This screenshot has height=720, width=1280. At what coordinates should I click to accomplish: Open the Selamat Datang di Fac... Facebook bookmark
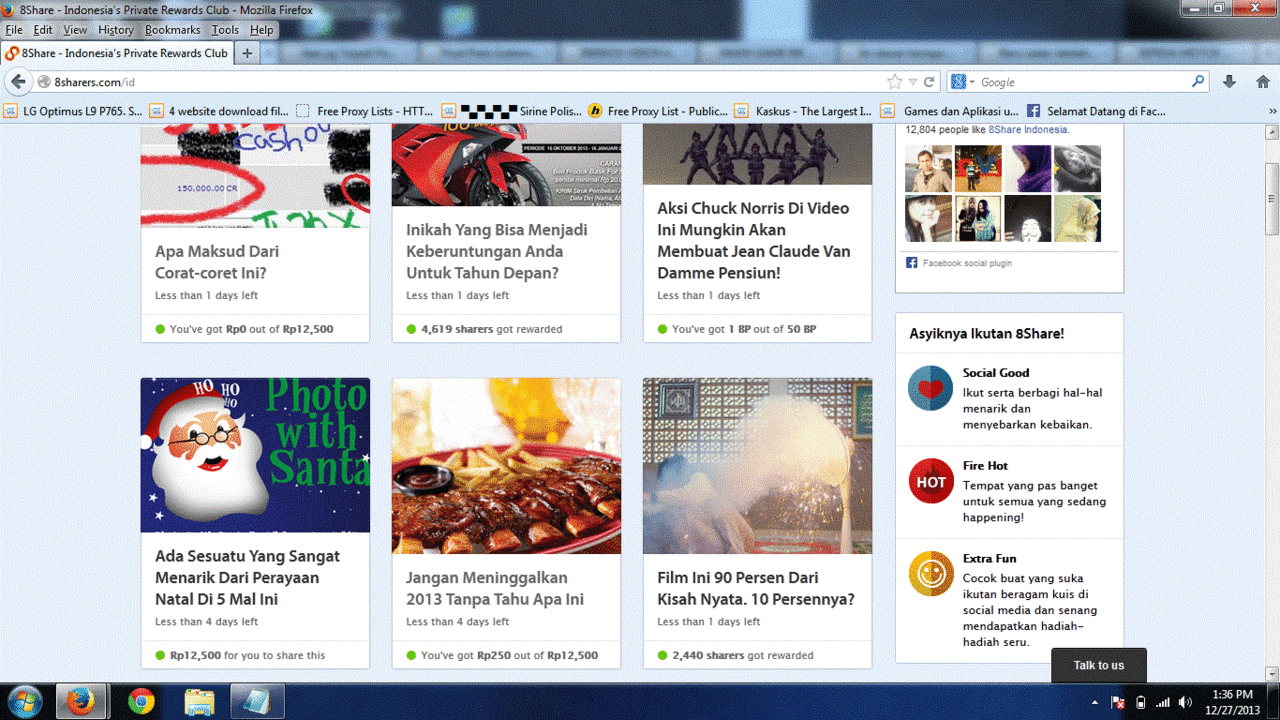pos(1096,111)
